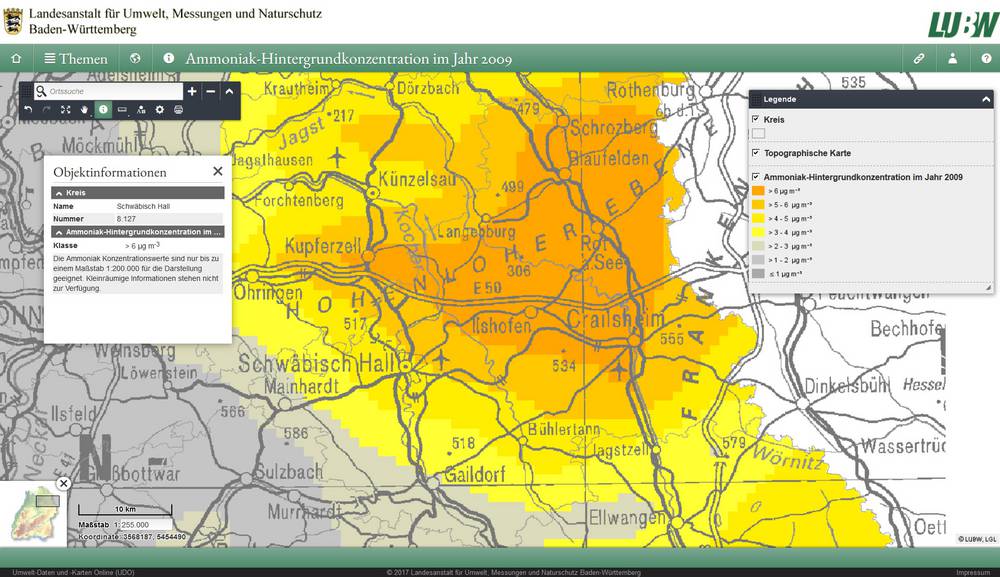Viewport: 1000px width, 577px height.
Task: Click the orange > 6 µg legend swatch
Action: pos(758,190)
